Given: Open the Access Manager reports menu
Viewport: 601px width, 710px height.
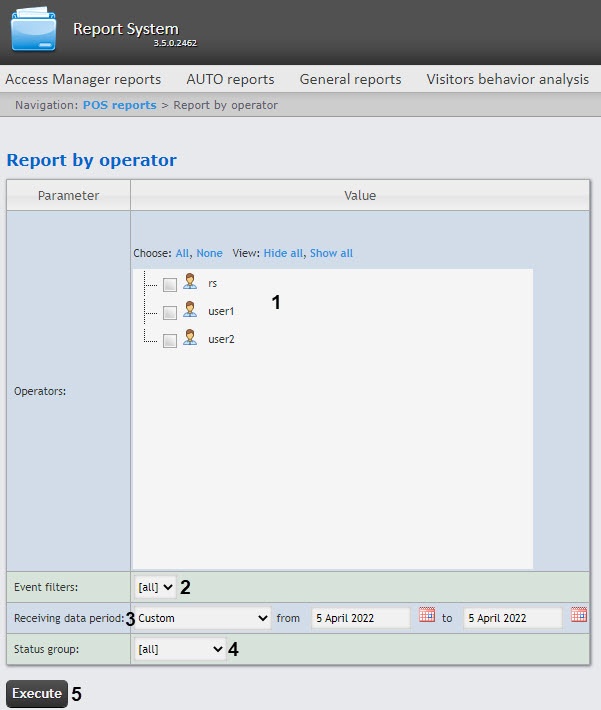Looking at the screenshot, I should pyautogui.click(x=83, y=79).
